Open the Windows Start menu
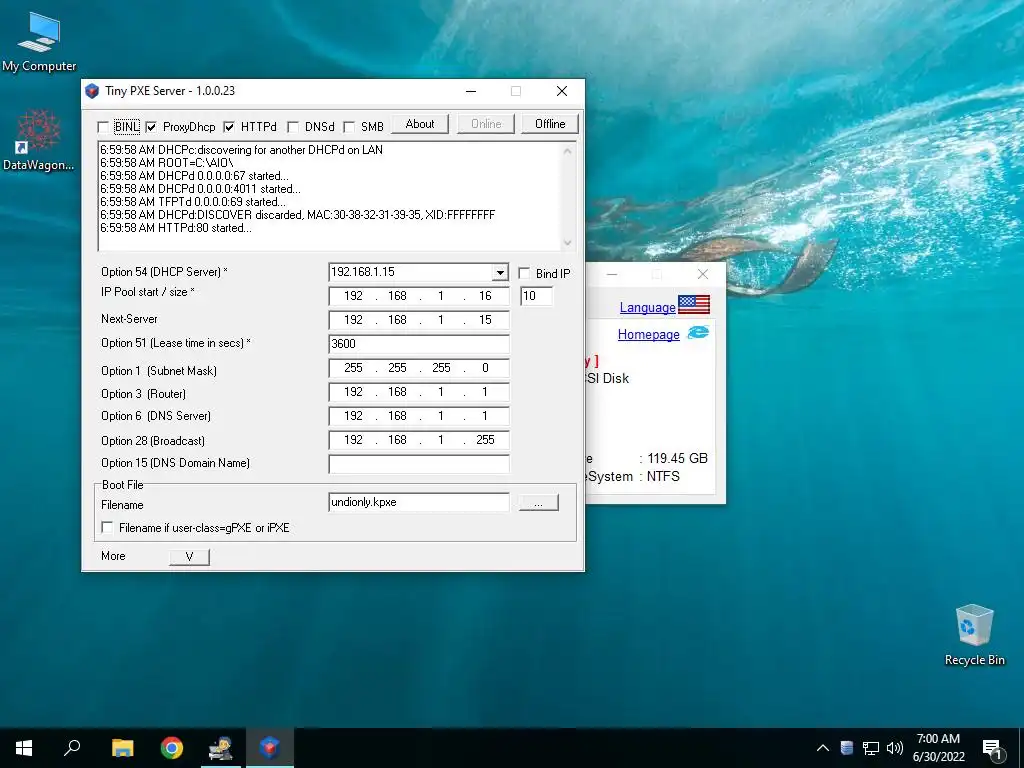Screen dimensions: 1024x768 click(24, 748)
